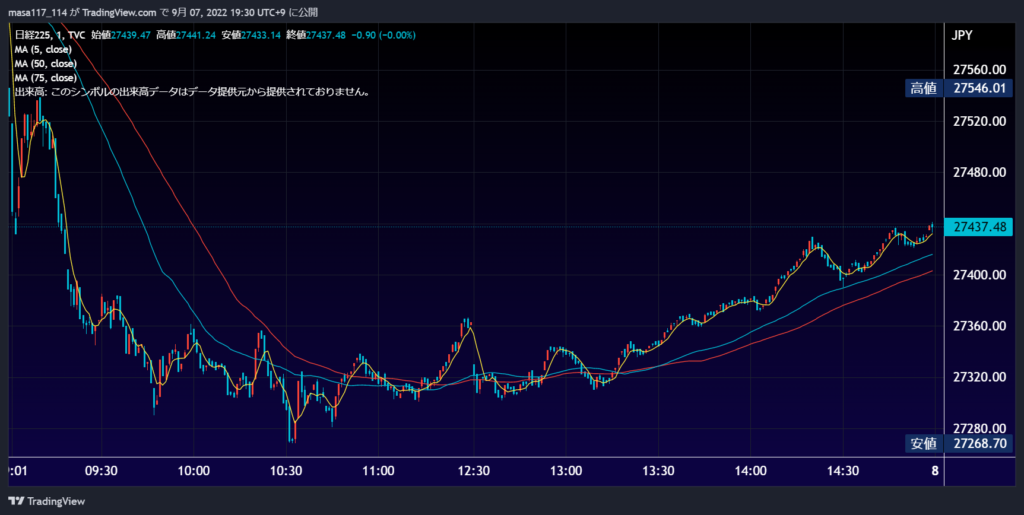
Task: Click the 10:30 time axis label
Action: pos(286,471)
